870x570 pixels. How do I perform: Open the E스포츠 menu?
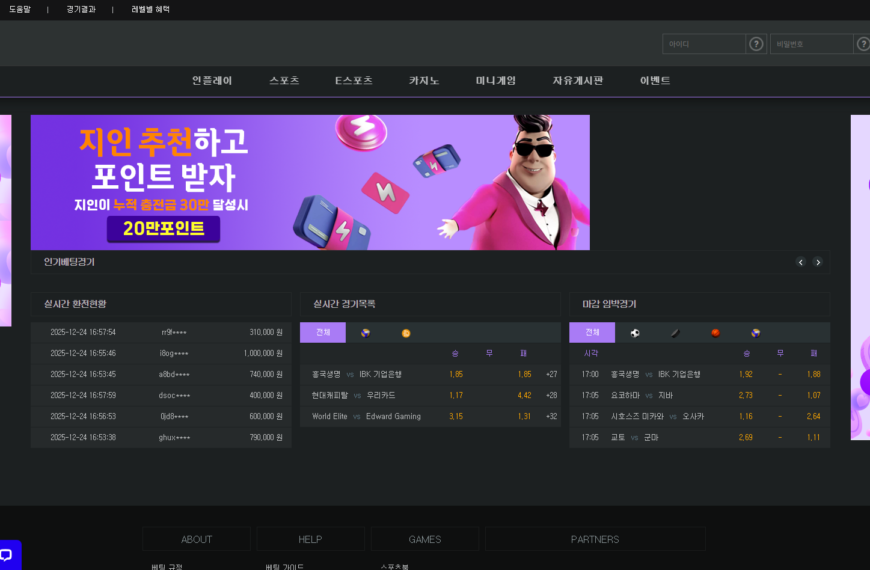coord(353,80)
